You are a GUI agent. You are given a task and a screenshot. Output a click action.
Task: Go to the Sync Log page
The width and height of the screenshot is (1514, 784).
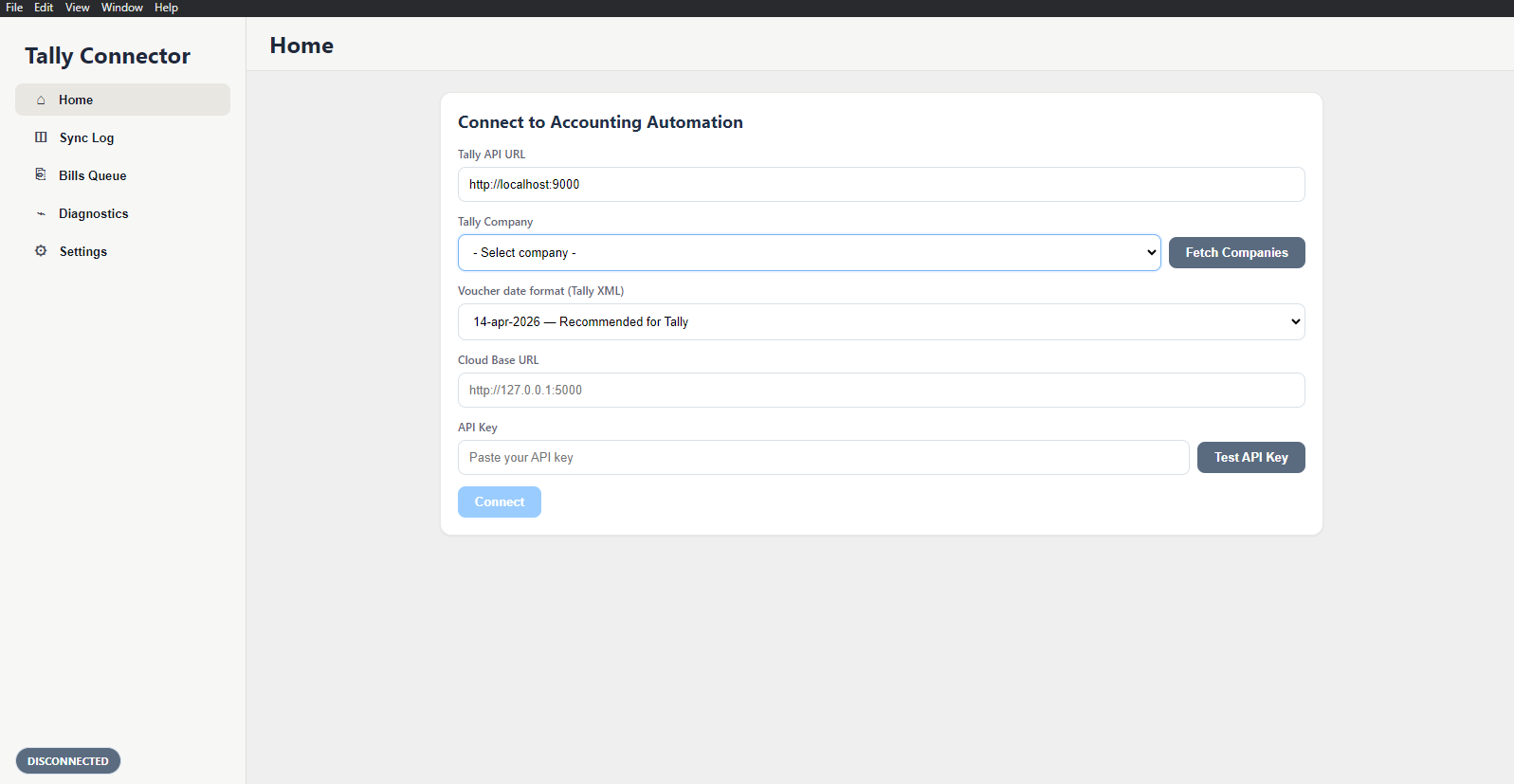[122, 137]
